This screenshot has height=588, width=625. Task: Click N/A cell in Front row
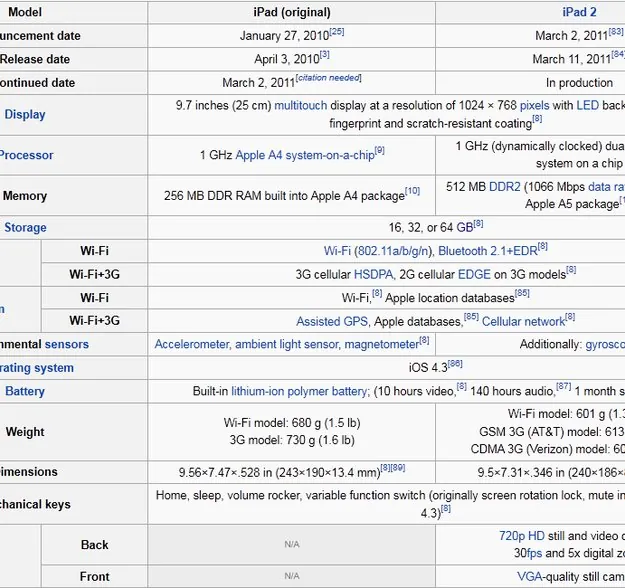(x=292, y=576)
